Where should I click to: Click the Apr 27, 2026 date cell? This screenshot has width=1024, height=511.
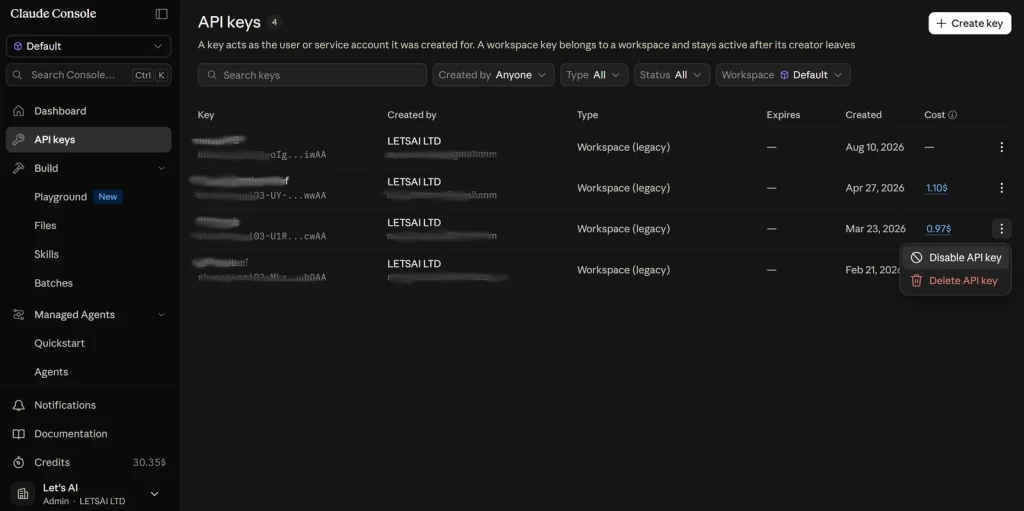pos(874,188)
